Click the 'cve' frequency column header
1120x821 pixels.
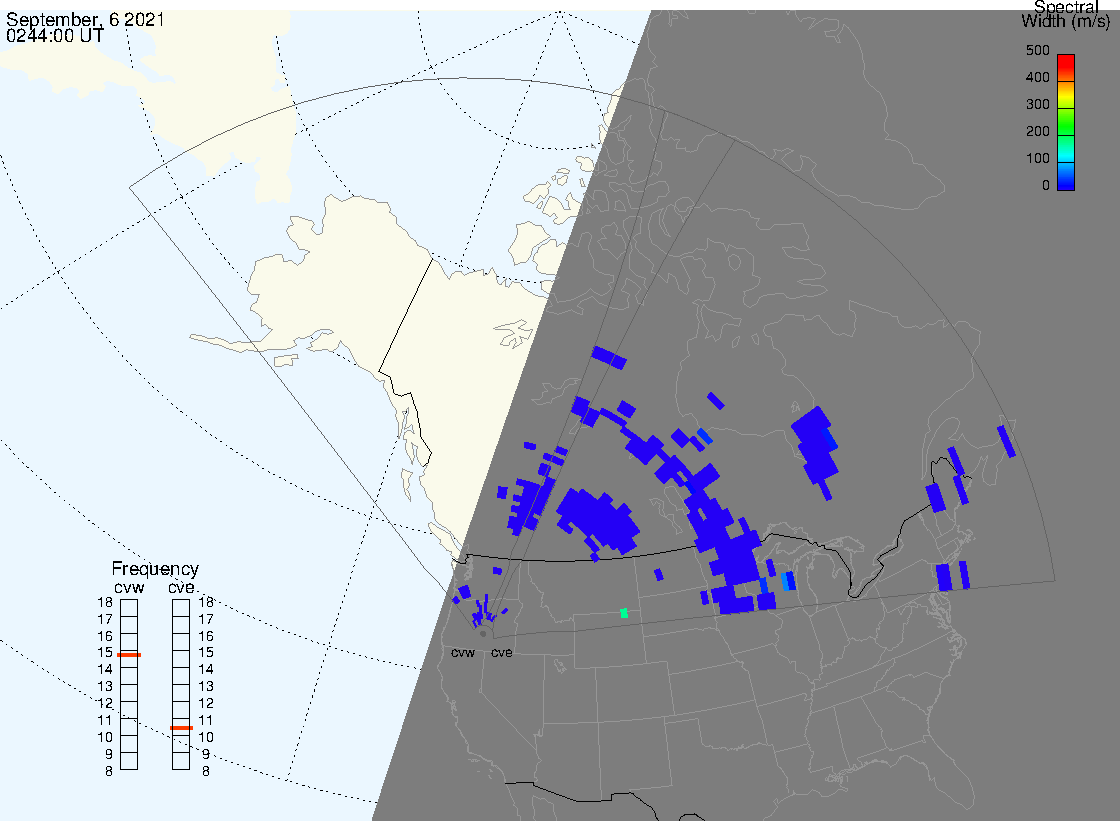pos(181,587)
